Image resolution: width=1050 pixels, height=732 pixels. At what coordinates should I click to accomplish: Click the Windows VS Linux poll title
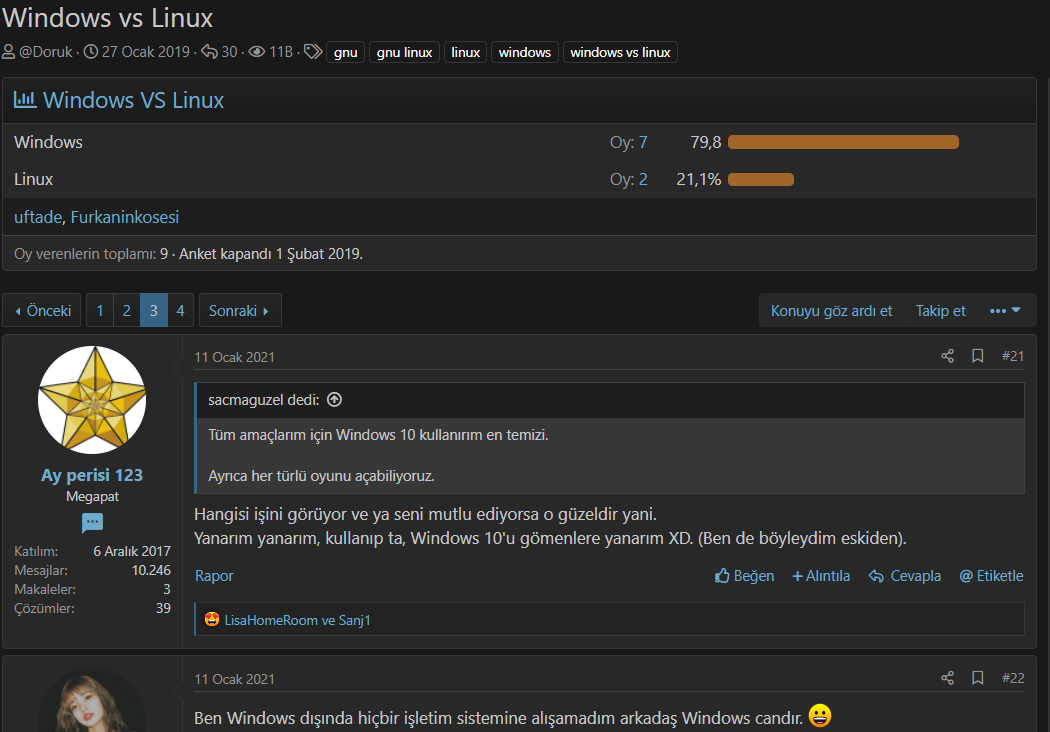click(133, 100)
